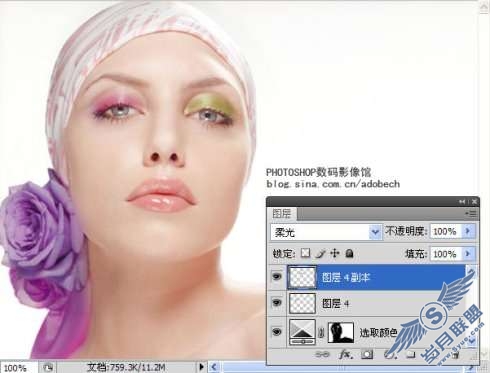Viewport: 490px width, 373px height.
Task: Open the 不透明度 opacity slider arrow
Action: (x=468, y=231)
